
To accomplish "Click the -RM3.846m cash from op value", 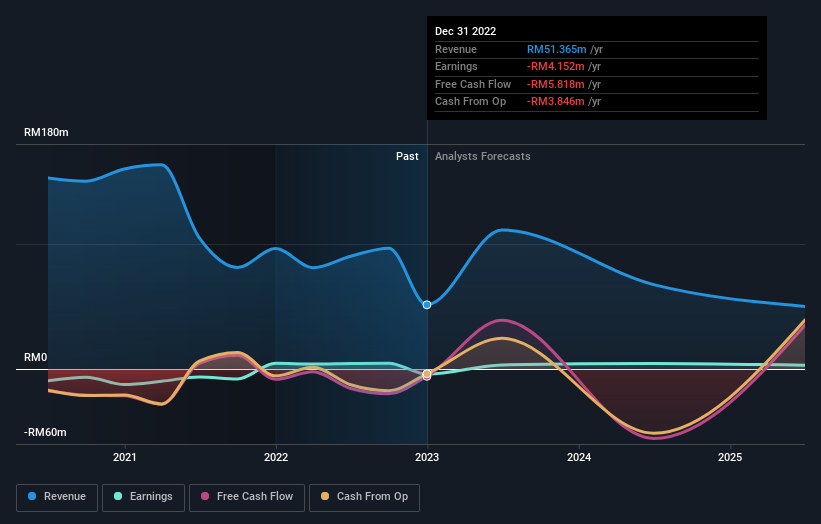I will coord(556,102).
